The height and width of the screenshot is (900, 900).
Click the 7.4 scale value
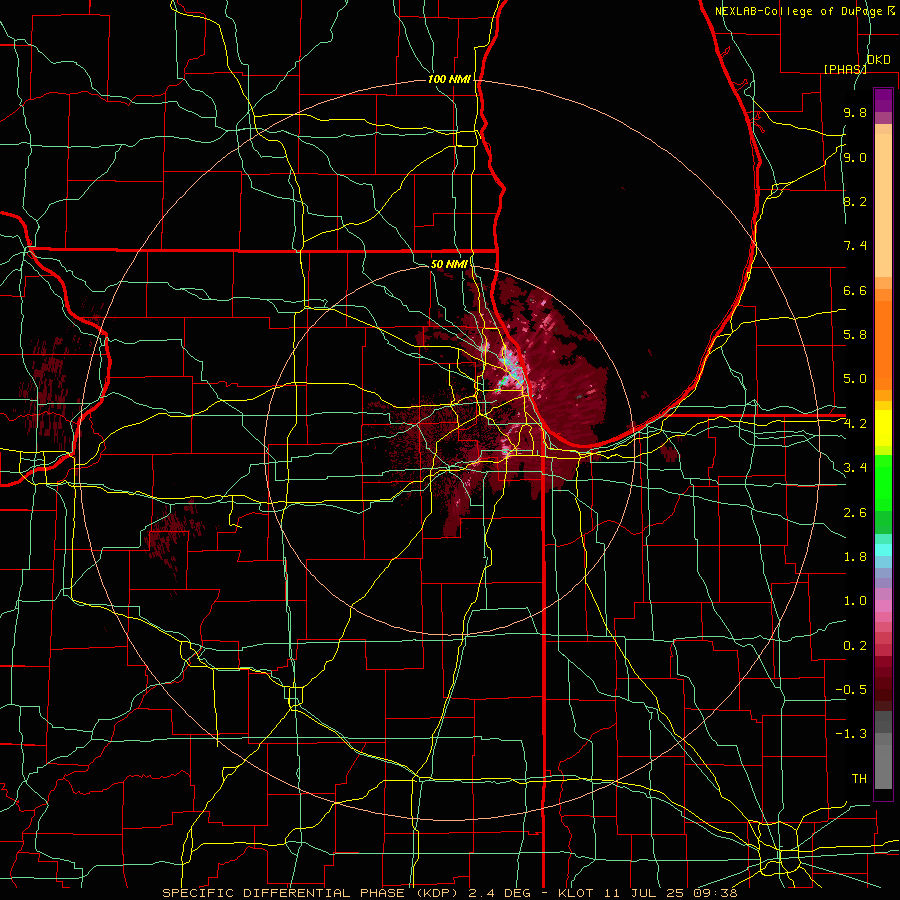click(855, 246)
